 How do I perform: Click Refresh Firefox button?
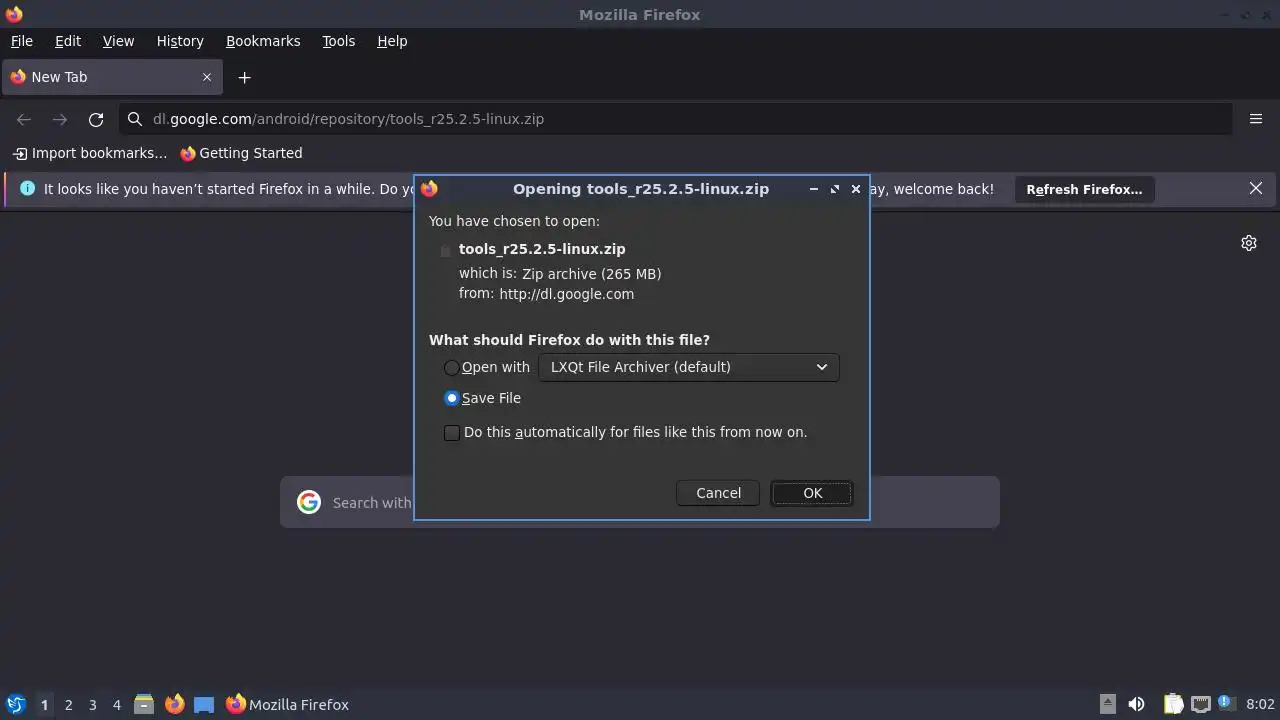point(1084,189)
